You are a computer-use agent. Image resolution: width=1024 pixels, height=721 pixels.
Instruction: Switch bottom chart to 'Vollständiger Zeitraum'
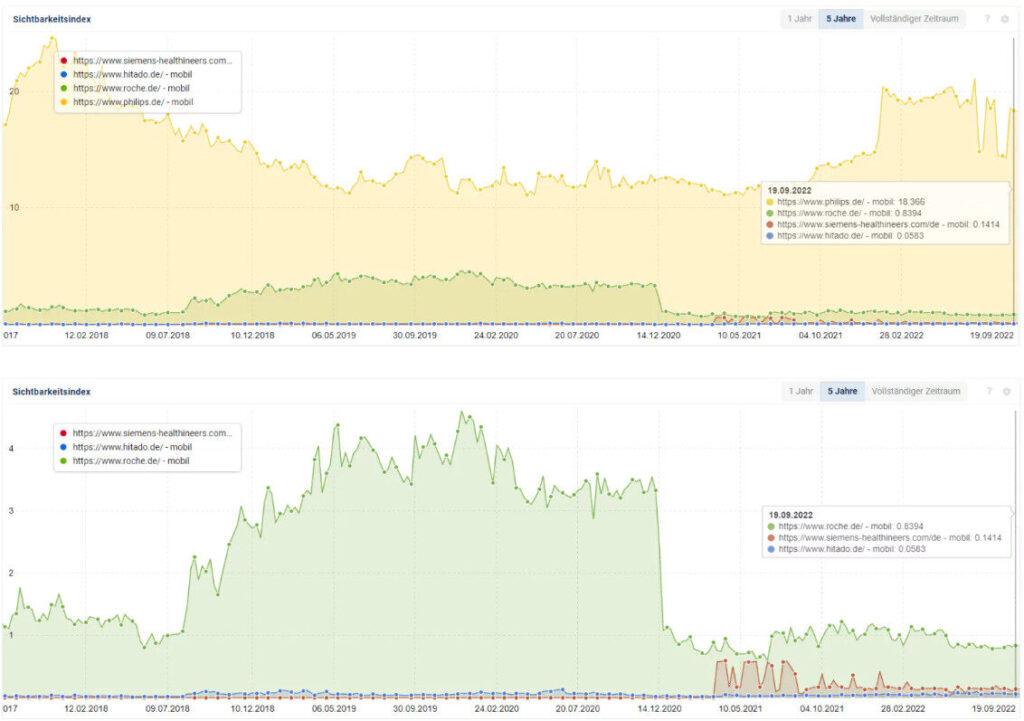(915, 391)
